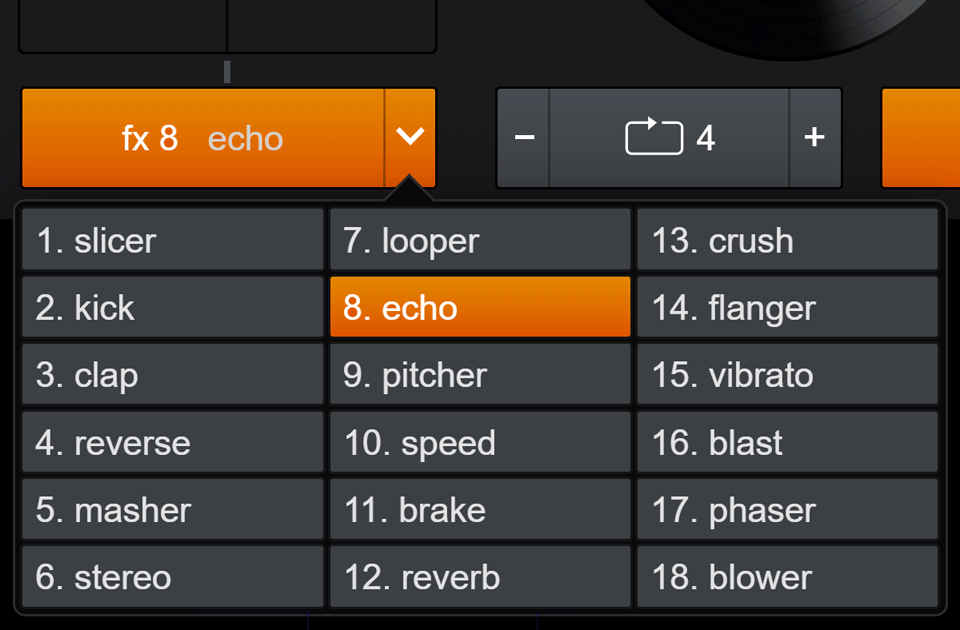Activate the kick effect
The height and width of the screenshot is (630, 960).
(x=171, y=307)
